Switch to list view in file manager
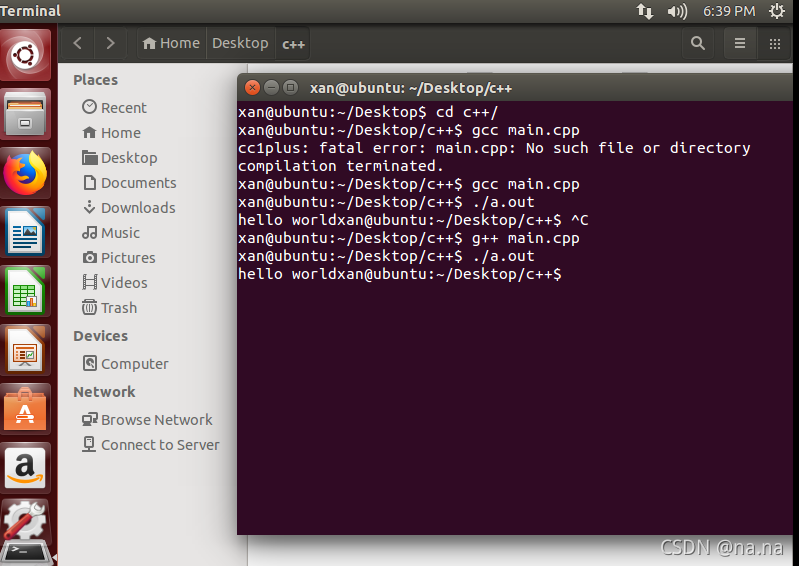799x566 pixels. (740, 43)
